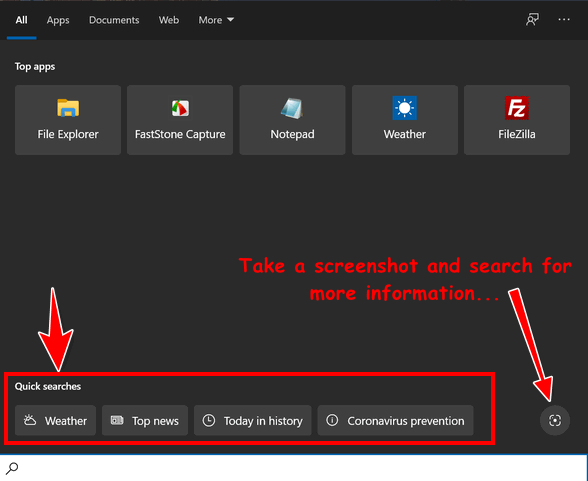The width and height of the screenshot is (588, 481).
Task: Launch FastStone Capture from top apps
Action: (180, 120)
